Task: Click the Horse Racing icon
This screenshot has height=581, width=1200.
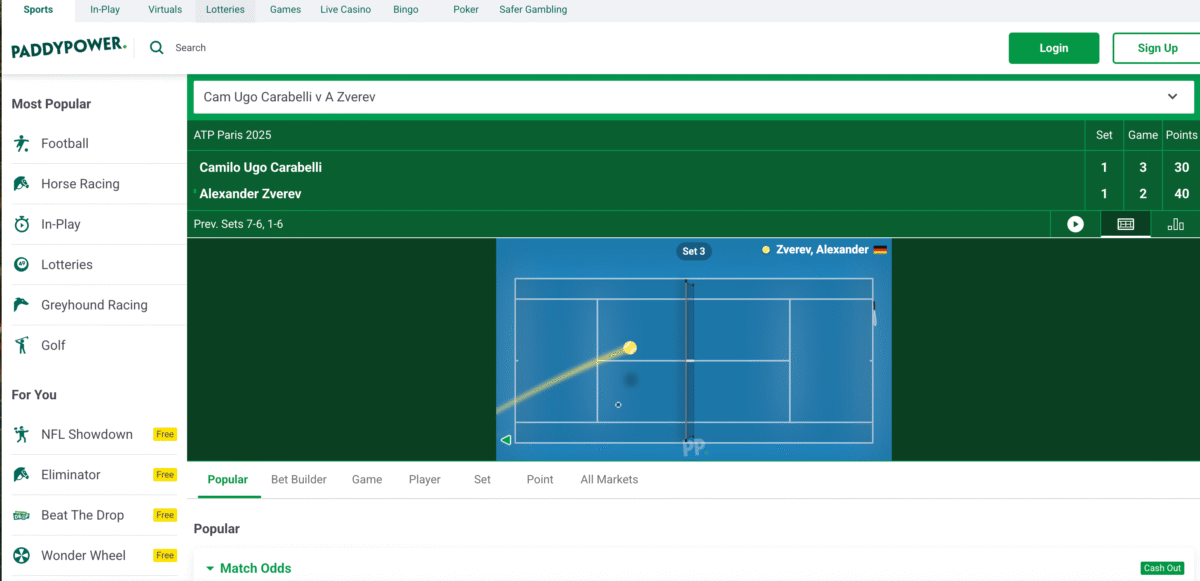Action: tap(21, 184)
